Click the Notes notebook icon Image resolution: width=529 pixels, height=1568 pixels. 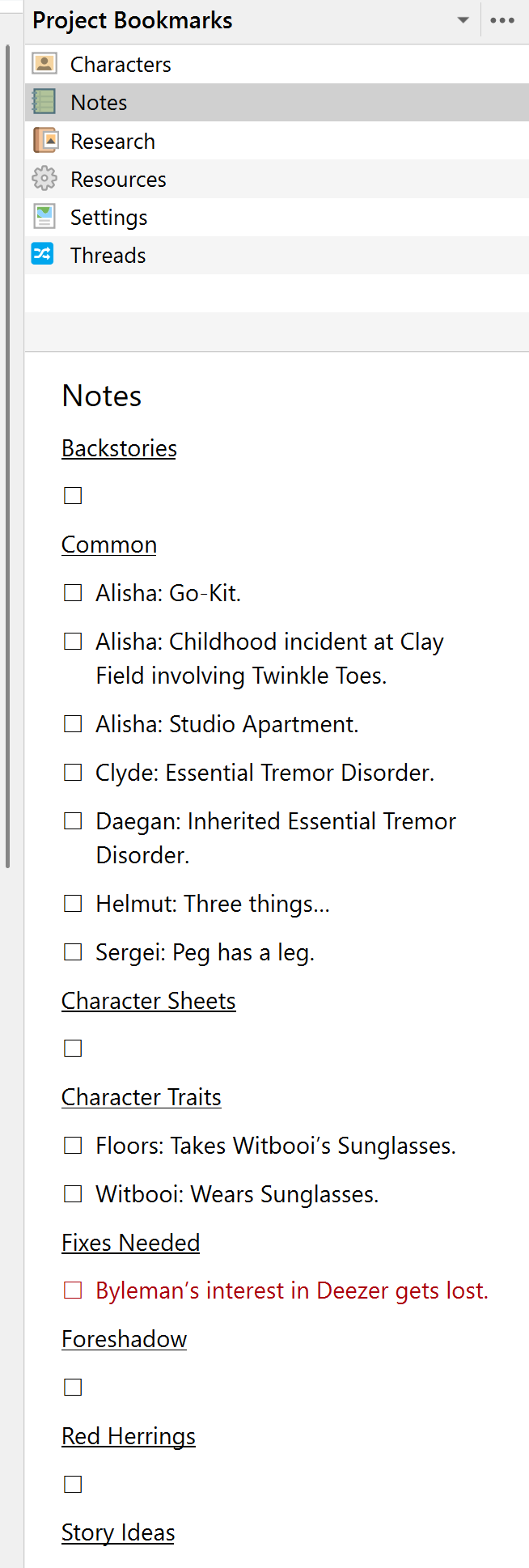coord(44,102)
